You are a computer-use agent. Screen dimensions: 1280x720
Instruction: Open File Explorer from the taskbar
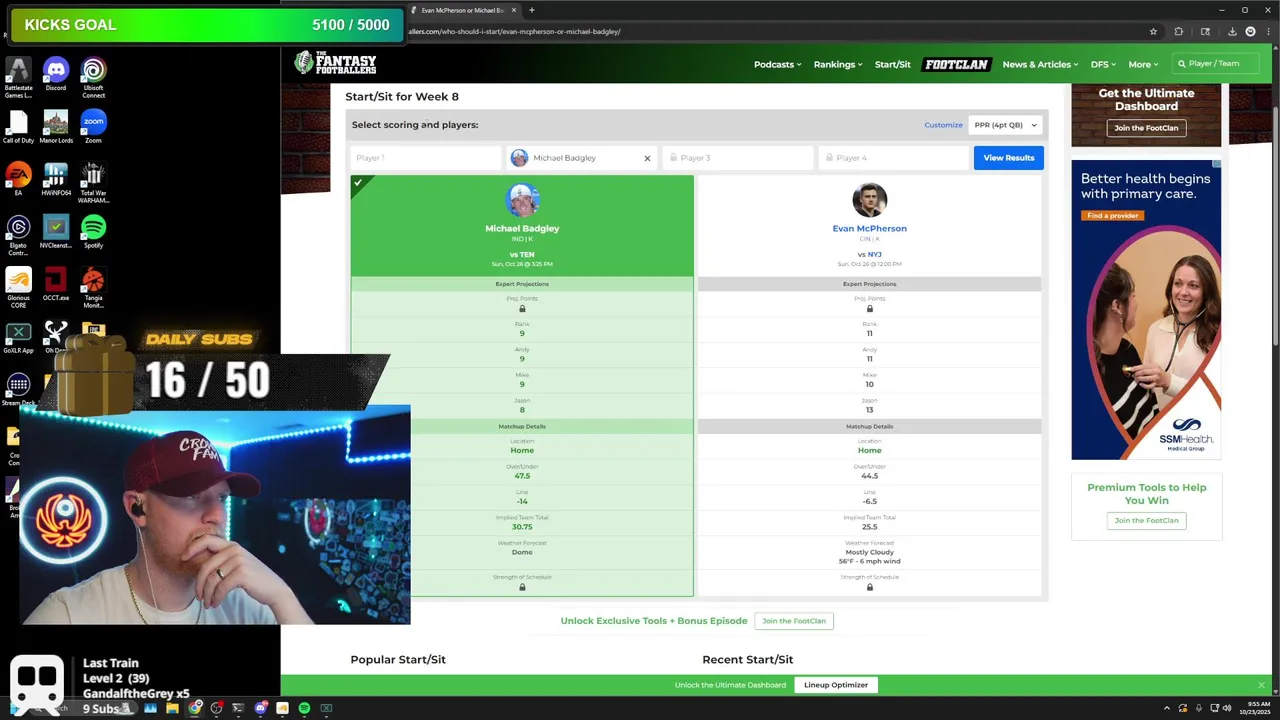[x=172, y=708]
